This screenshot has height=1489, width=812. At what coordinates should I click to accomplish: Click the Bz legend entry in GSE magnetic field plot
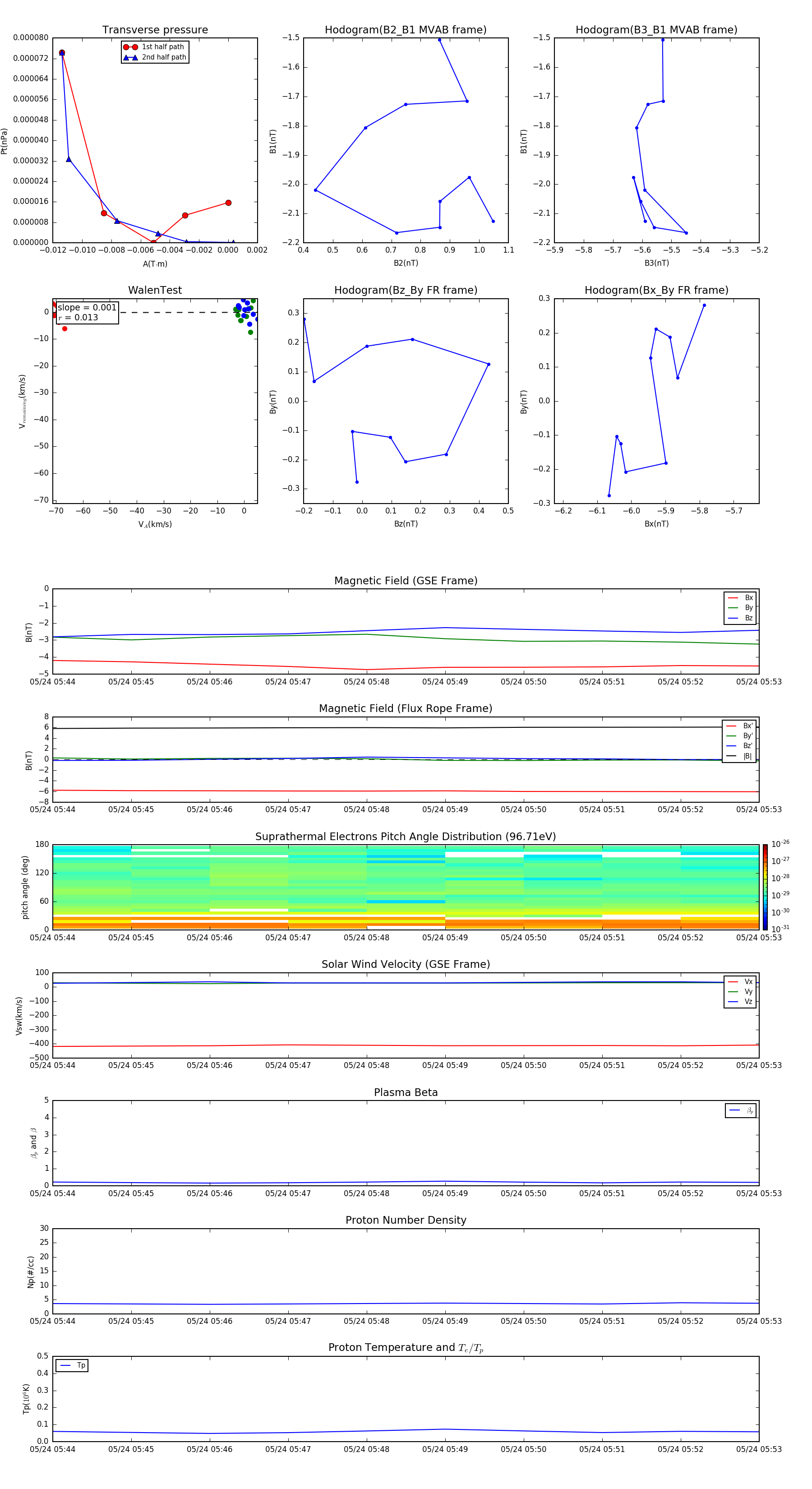click(x=740, y=618)
